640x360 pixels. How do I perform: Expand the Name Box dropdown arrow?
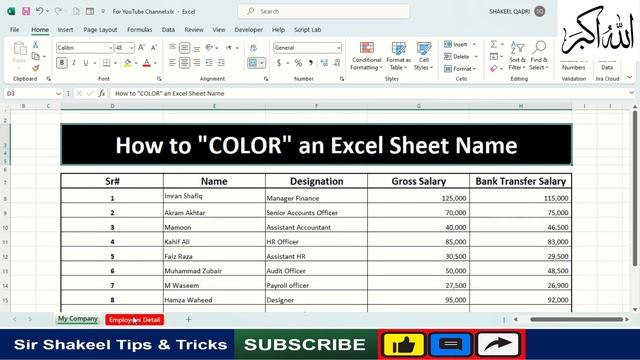pyautogui.click(x=58, y=93)
